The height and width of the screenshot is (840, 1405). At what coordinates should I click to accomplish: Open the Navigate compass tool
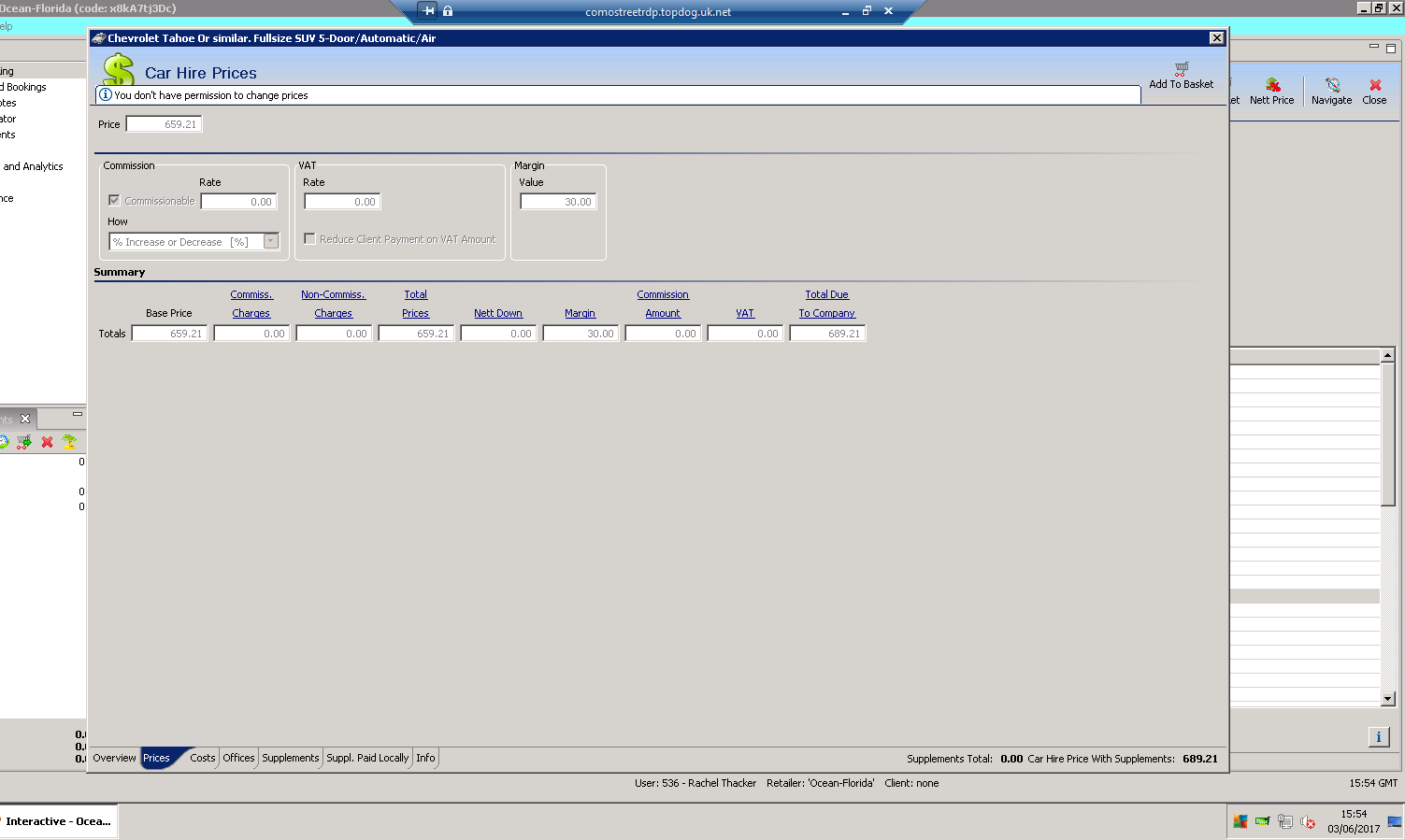(x=1332, y=85)
